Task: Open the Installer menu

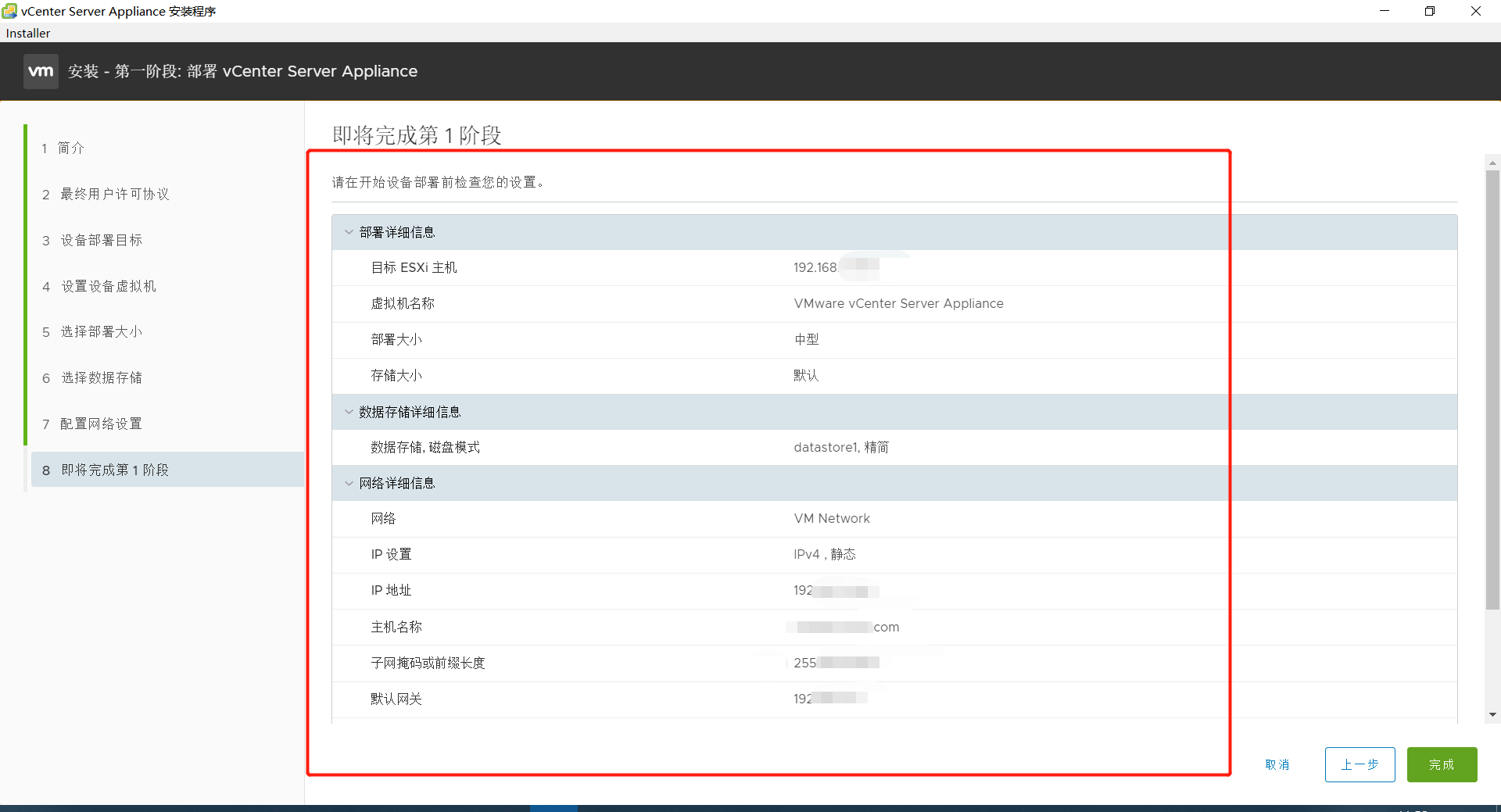Action: click(x=27, y=33)
